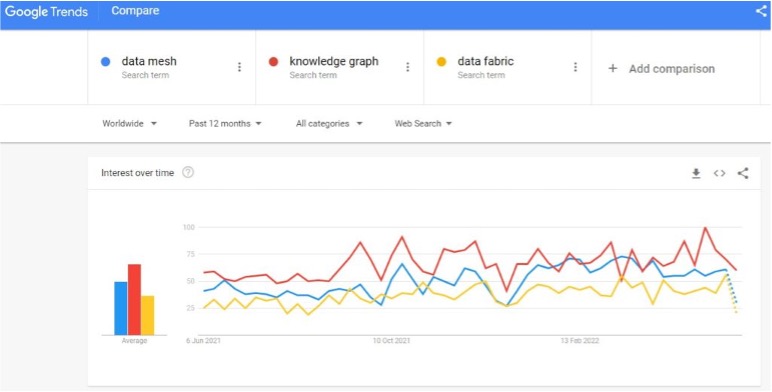Open help icon beside Interest over time

188,172
